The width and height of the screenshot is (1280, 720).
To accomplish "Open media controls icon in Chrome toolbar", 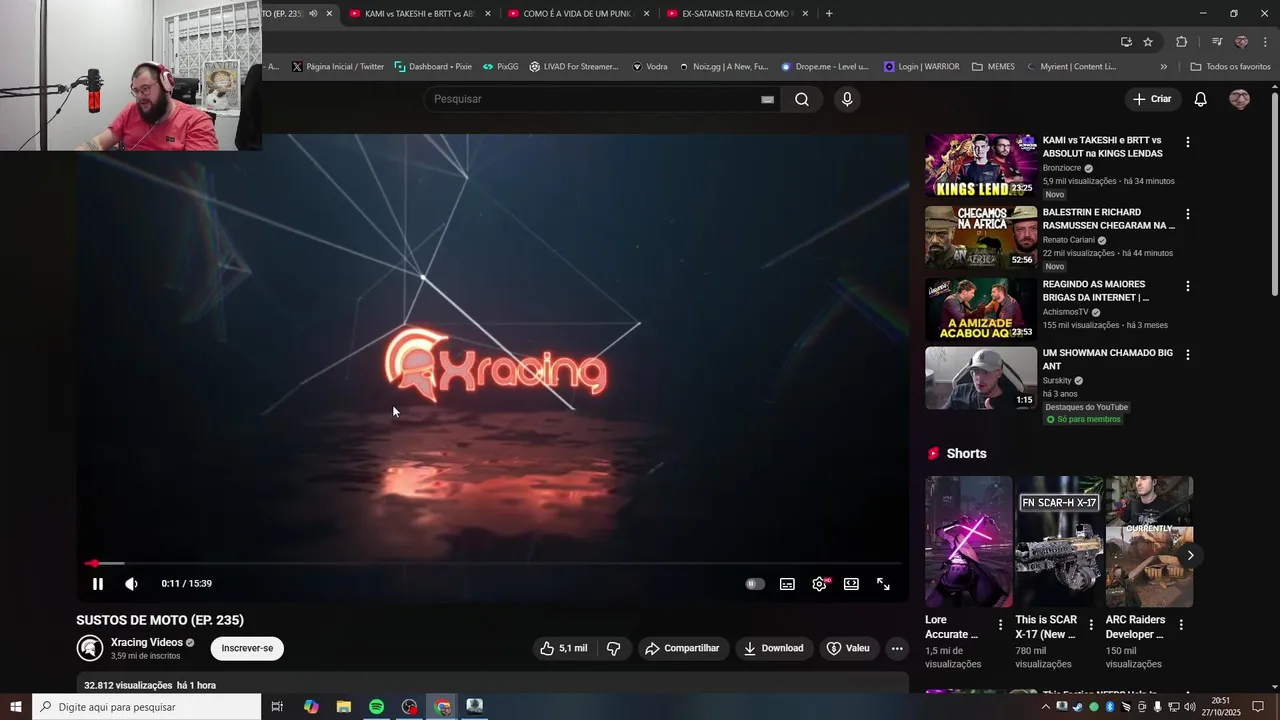I will pyautogui.click(x=1217, y=42).
